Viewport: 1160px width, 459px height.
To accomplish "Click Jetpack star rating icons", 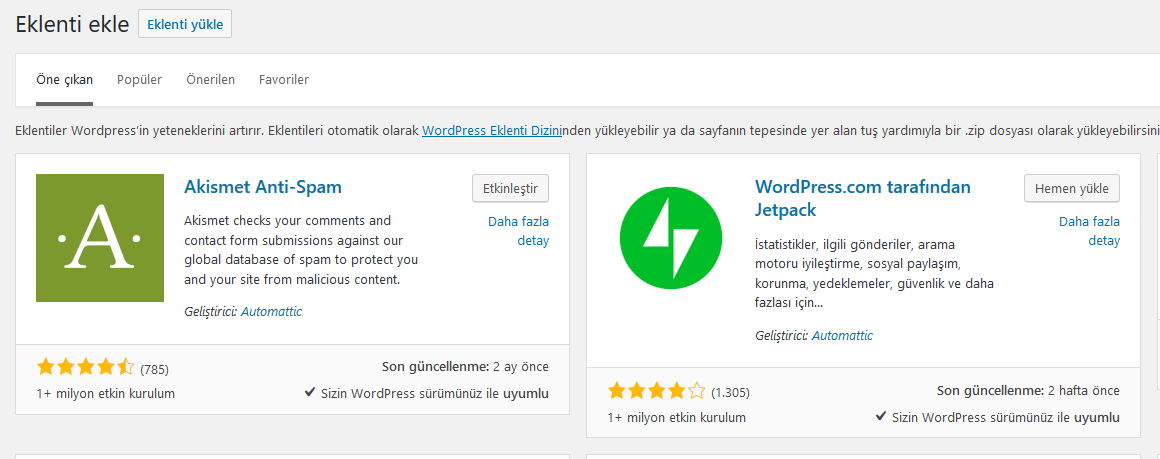I will pos(657,390).
